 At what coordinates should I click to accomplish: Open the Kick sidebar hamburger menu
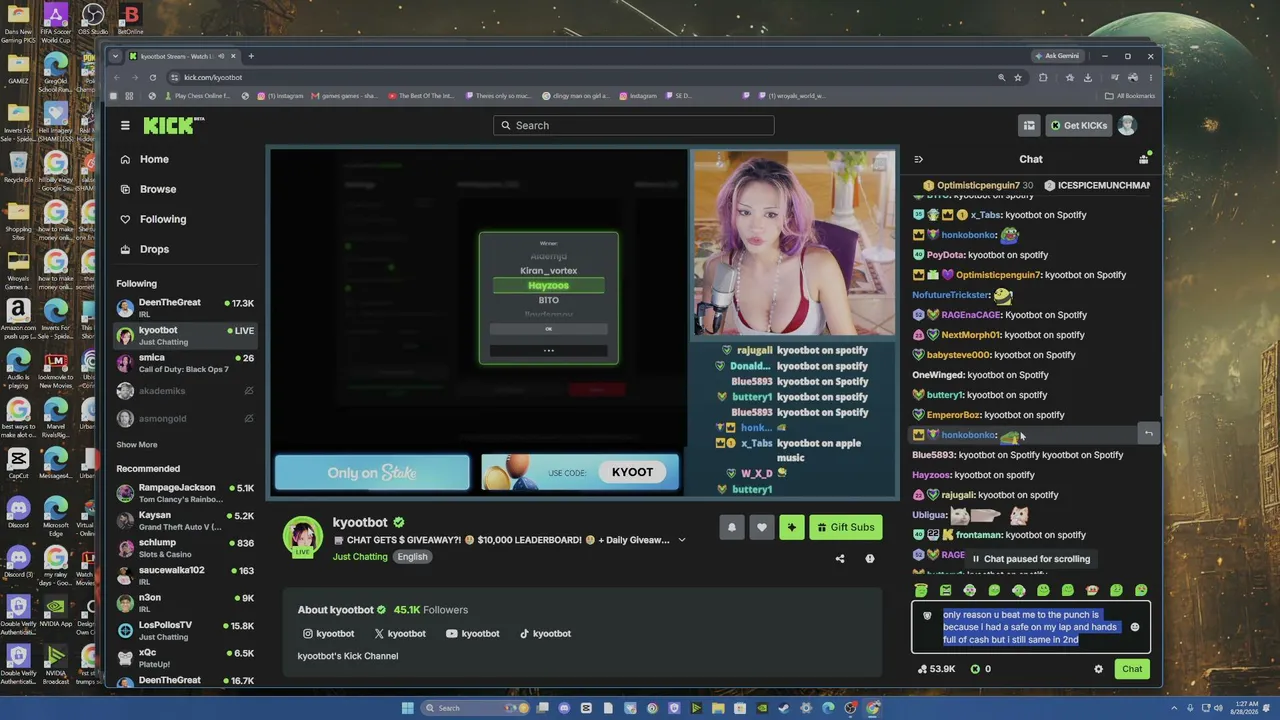pyautogui.click(x=125, y=125)
